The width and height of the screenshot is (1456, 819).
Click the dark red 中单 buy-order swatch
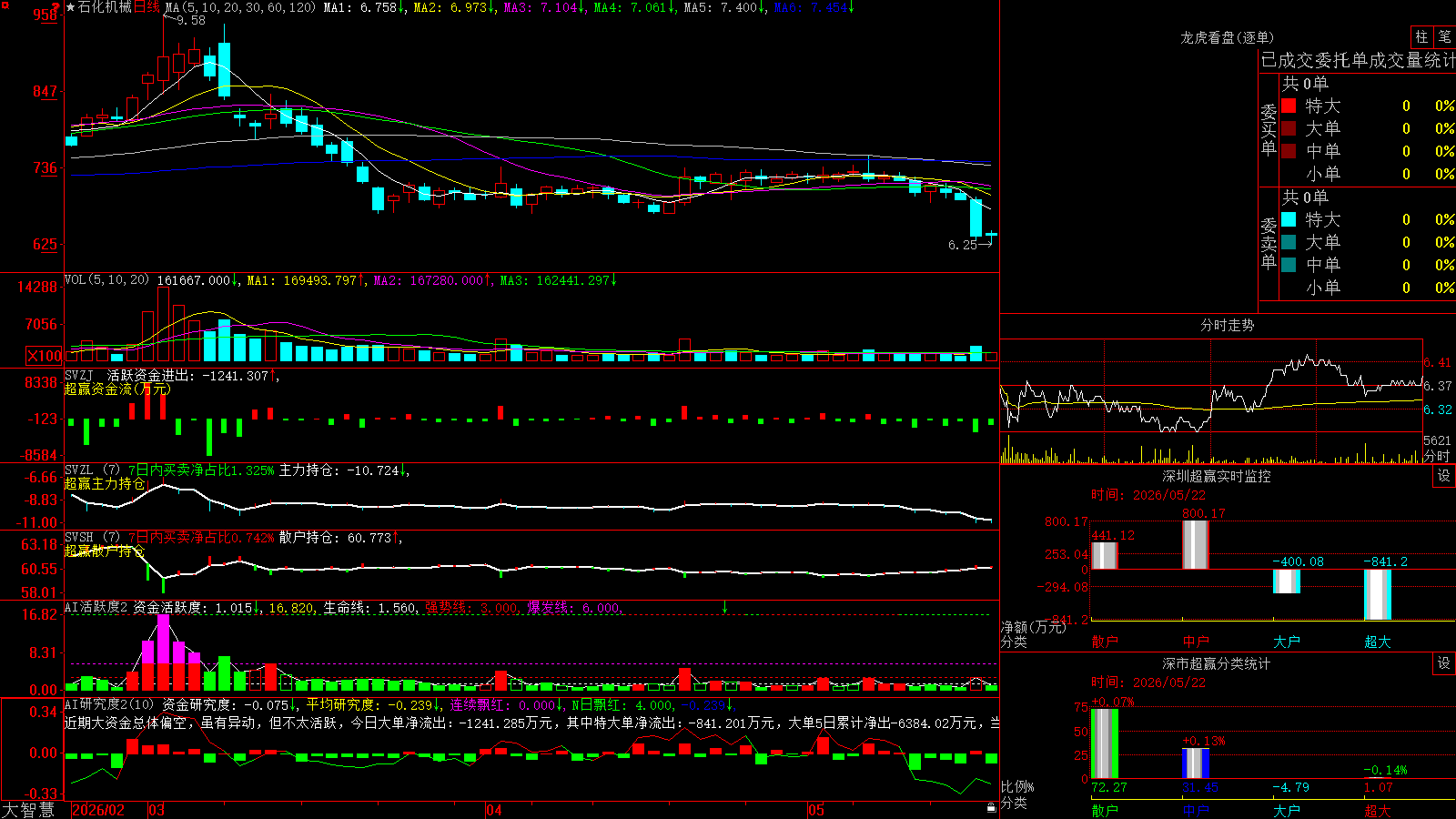coord(1289,150)
